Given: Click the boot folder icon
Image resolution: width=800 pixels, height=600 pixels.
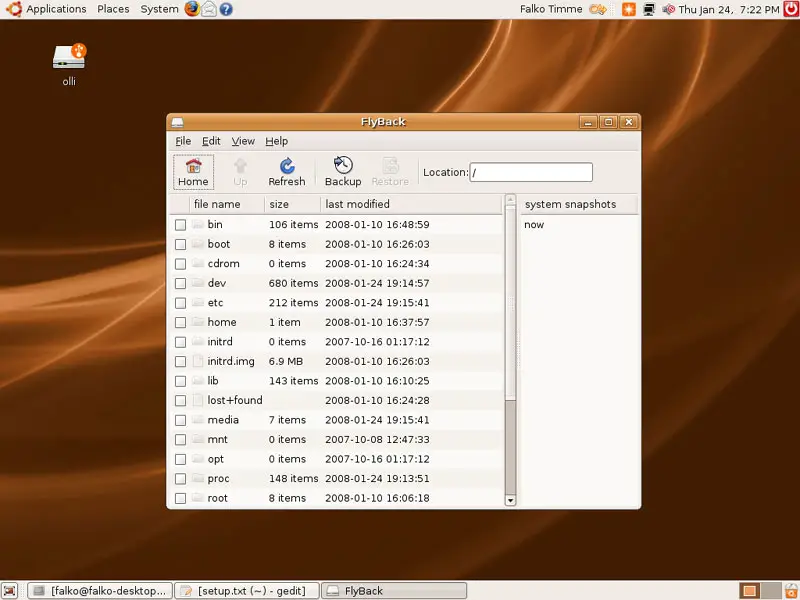Looking at the screenshot, I should click(198, 244).
